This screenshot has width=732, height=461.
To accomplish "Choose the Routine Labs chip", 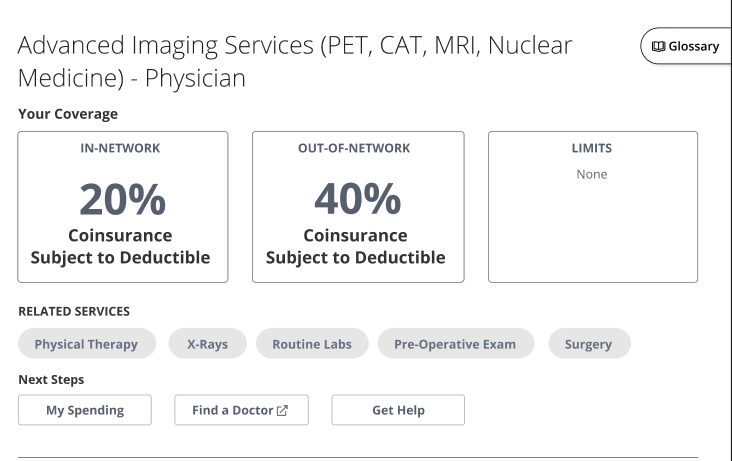I will [x=312, y=344].
